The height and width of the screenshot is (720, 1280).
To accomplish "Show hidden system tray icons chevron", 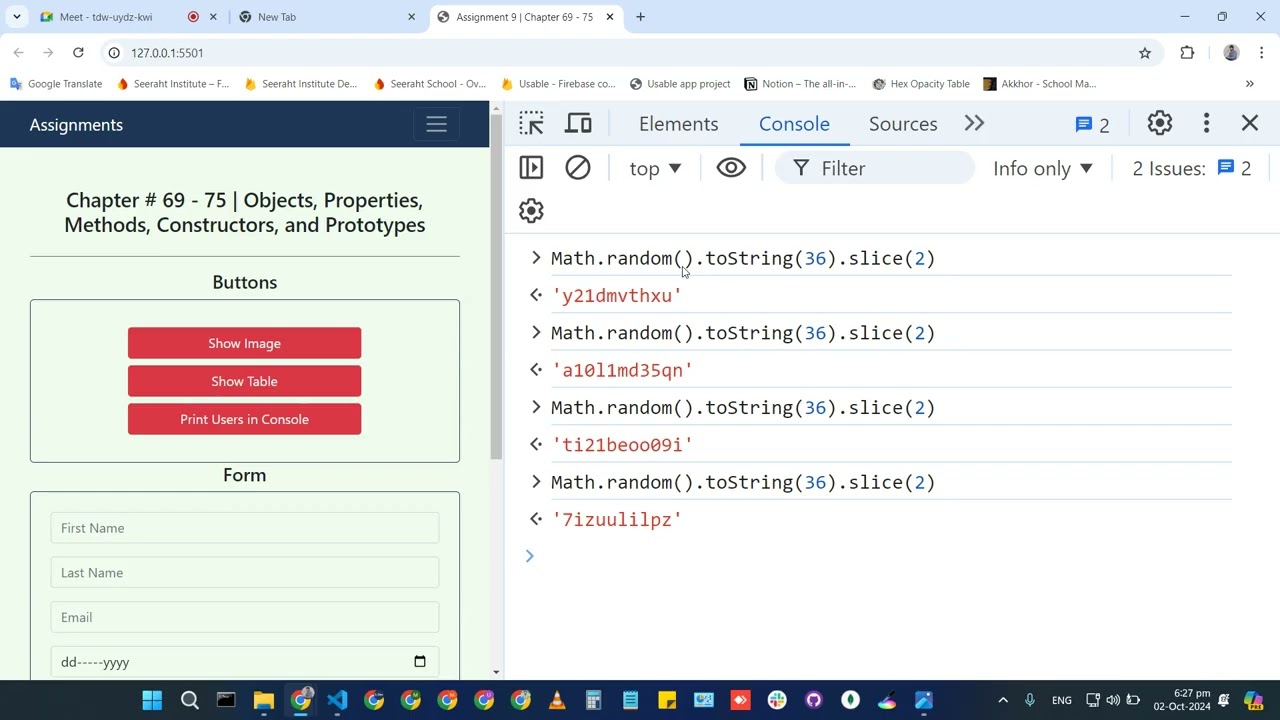I will 1003,700.
